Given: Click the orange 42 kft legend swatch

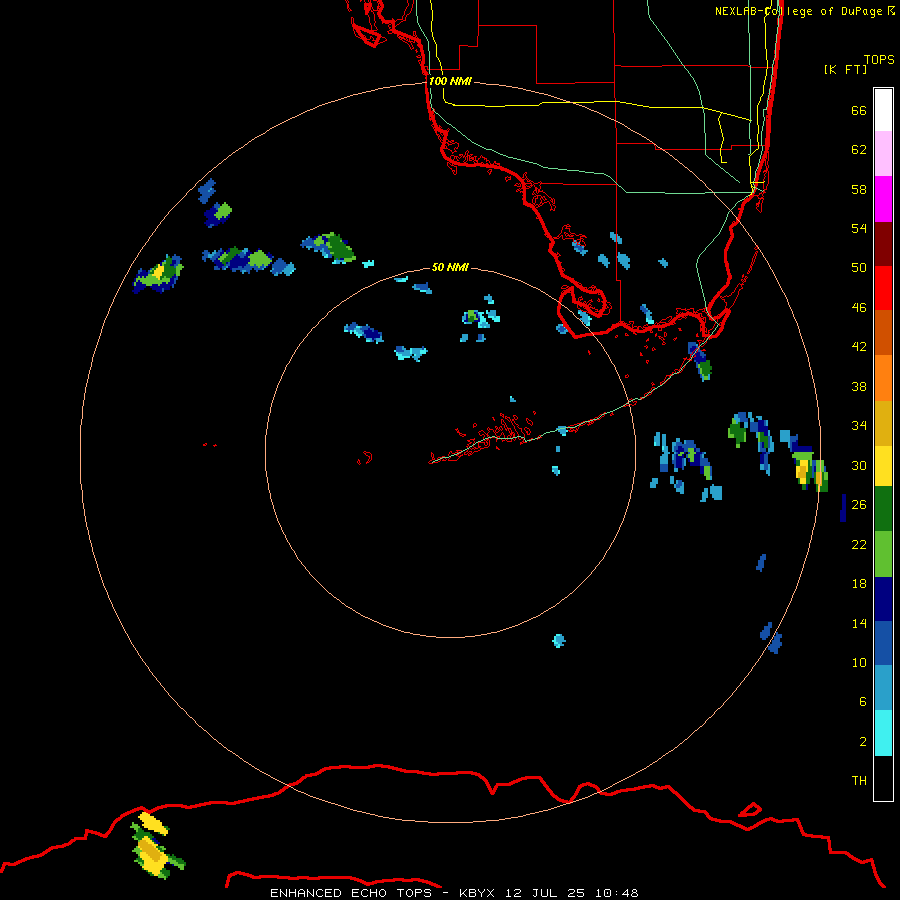Looking at the screenshot, I should pos(883,377).
